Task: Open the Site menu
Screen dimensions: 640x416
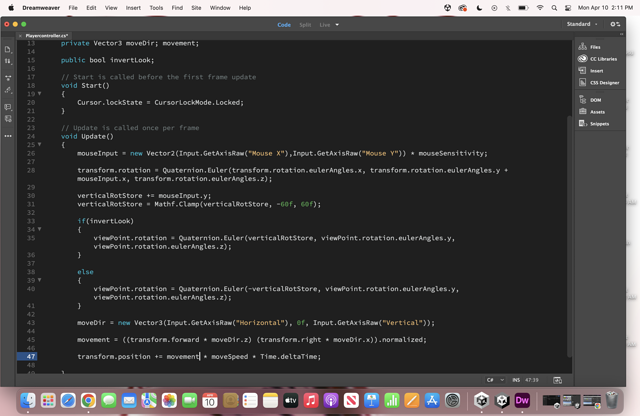Action: tap(196, 8)
